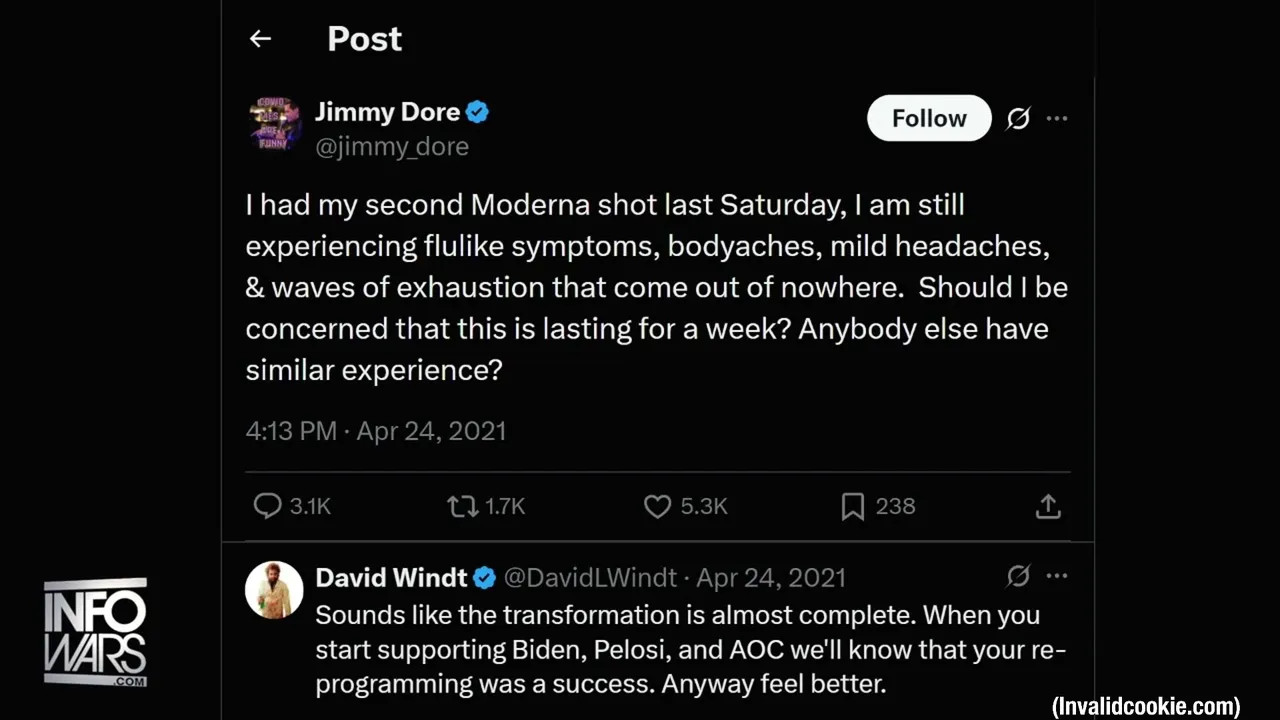Open replies via the comment icon
Viewport: 1280px width, 720px height.
pyautogui.click(x=267, y=506)
